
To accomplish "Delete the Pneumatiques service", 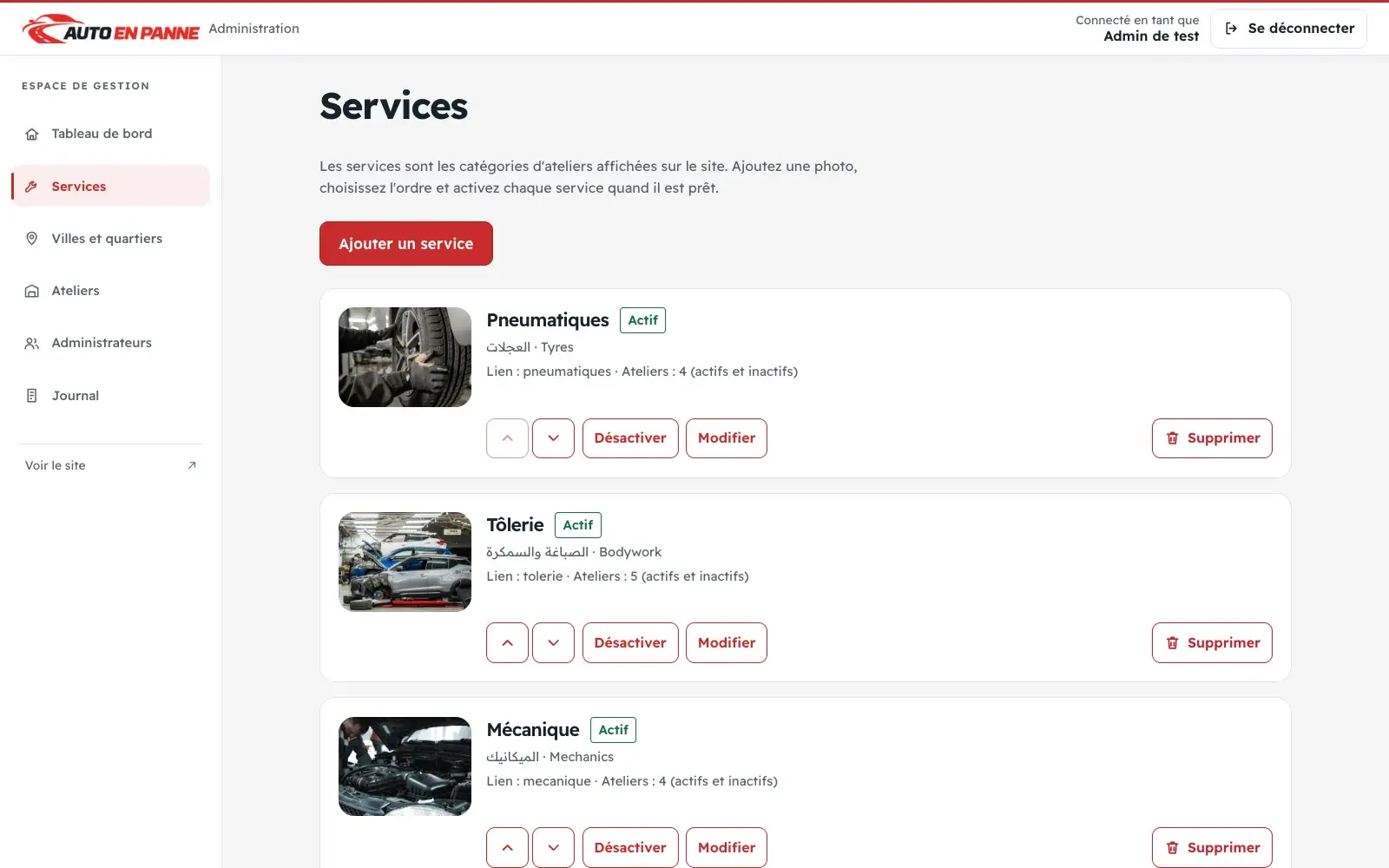I will tap(1212, 438).
